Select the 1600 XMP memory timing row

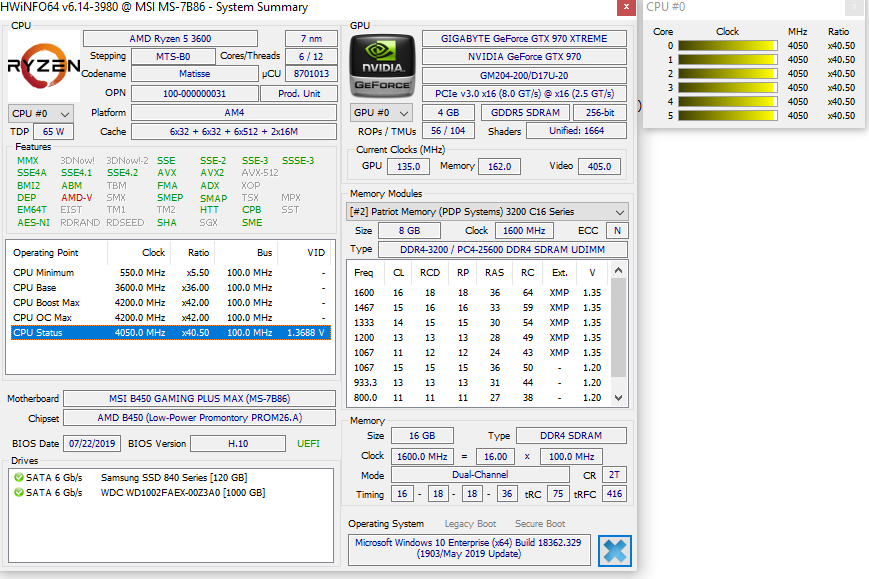(479, 293)
